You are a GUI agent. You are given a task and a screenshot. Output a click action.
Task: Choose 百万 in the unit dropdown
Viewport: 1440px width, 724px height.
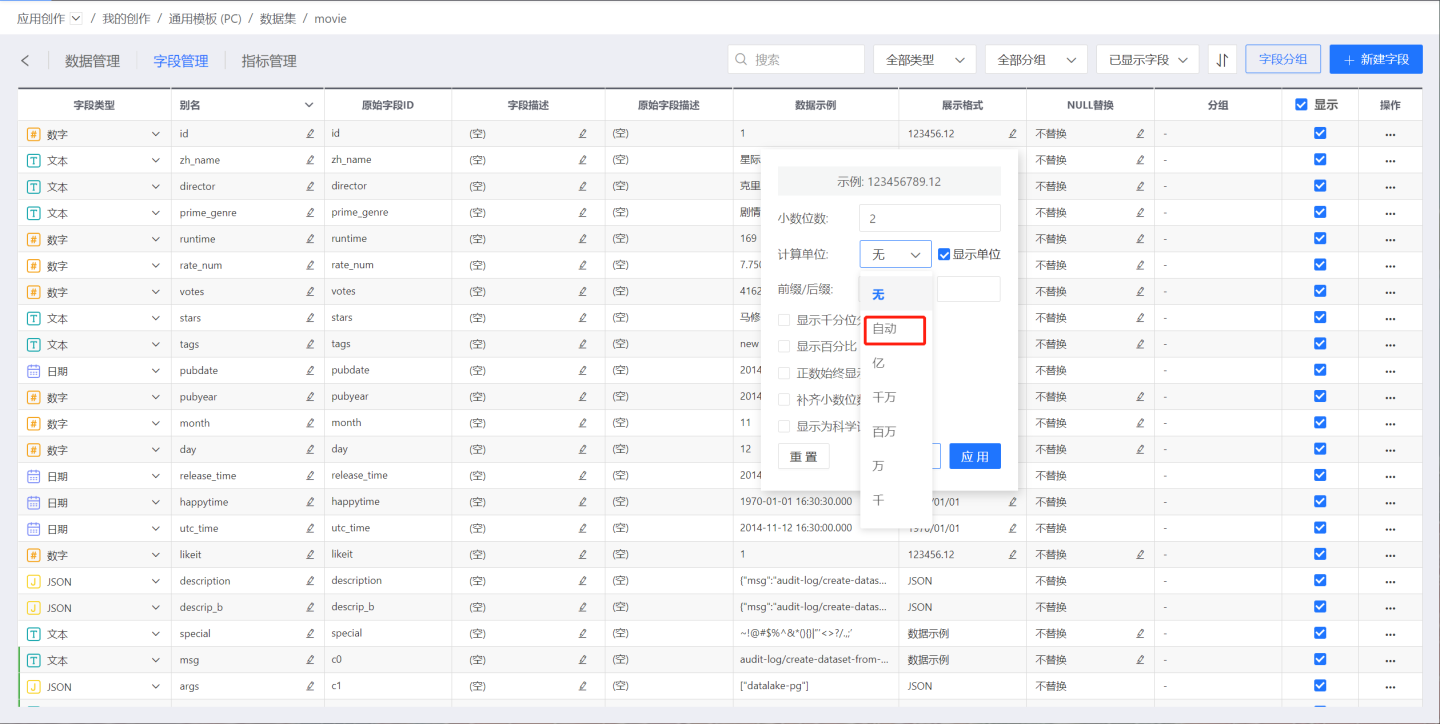pos(884,432)
